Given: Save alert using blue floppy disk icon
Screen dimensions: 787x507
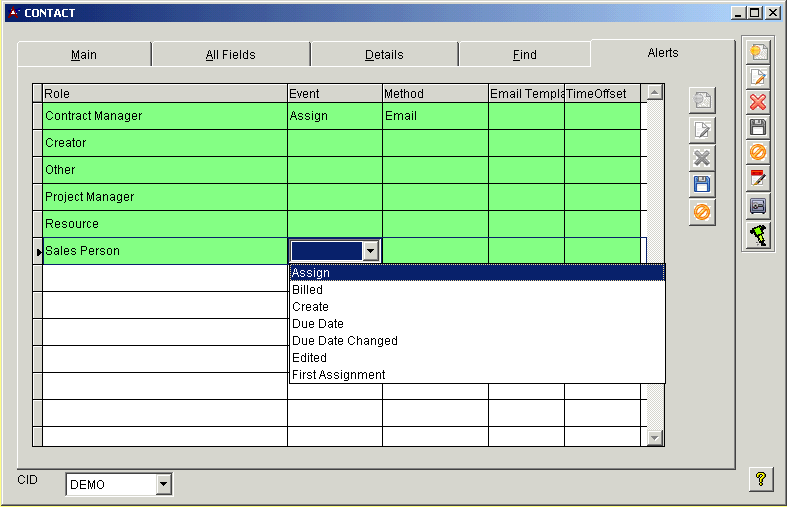Looking at the screenshot, I should point(702,184).
